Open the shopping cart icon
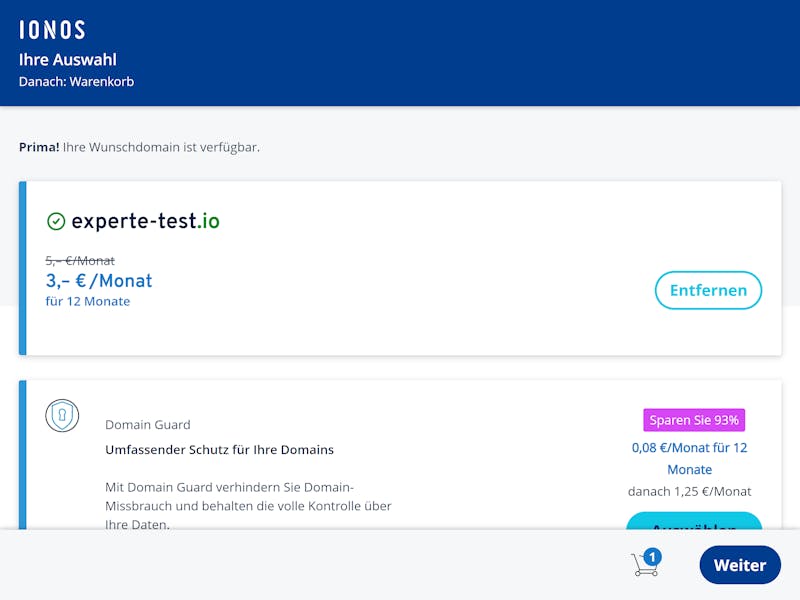 645,564
